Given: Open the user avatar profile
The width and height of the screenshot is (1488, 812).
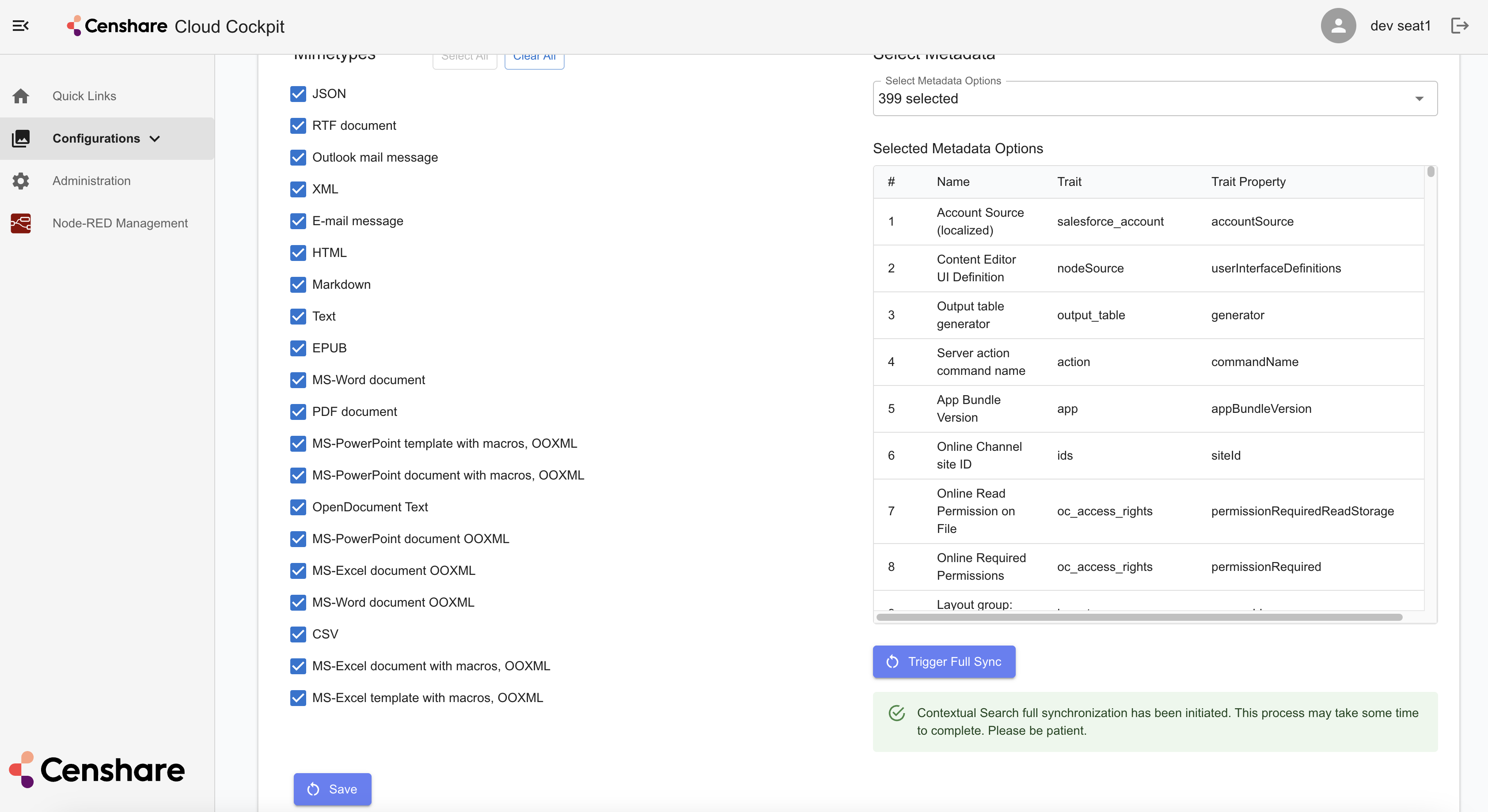Looking at the screenshot, I should click(1338, 26).
